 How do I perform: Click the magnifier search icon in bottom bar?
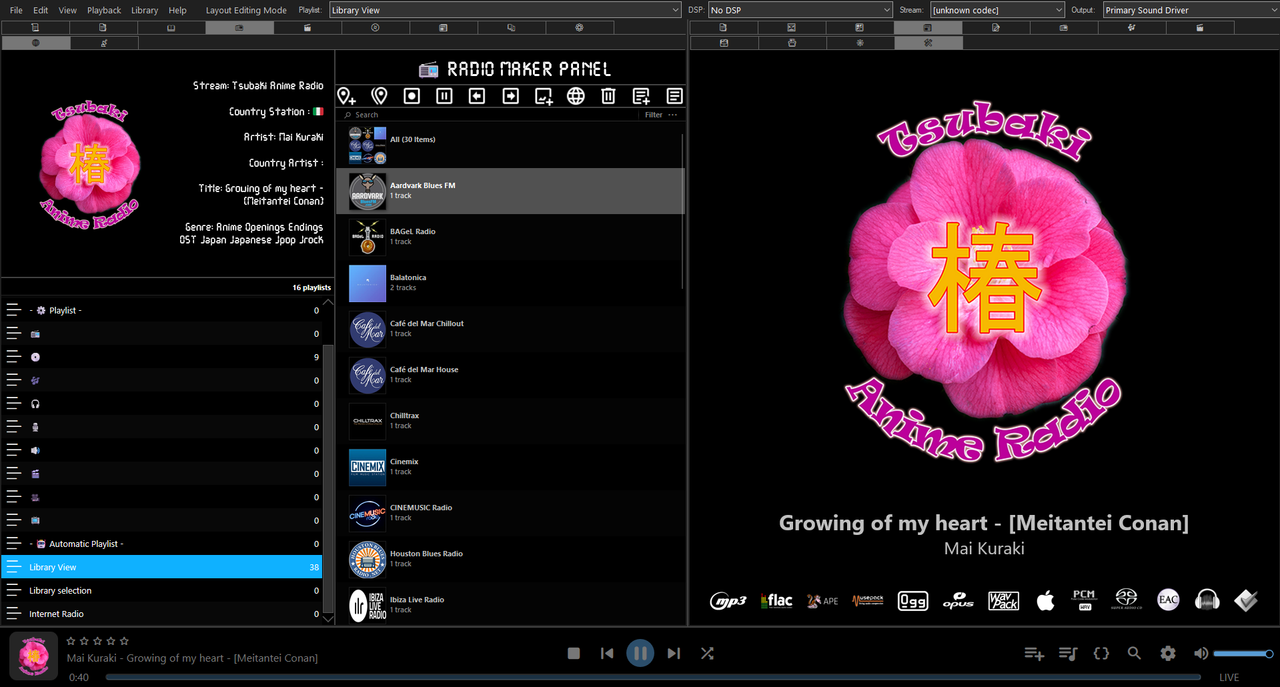(x=1134, y=653)
